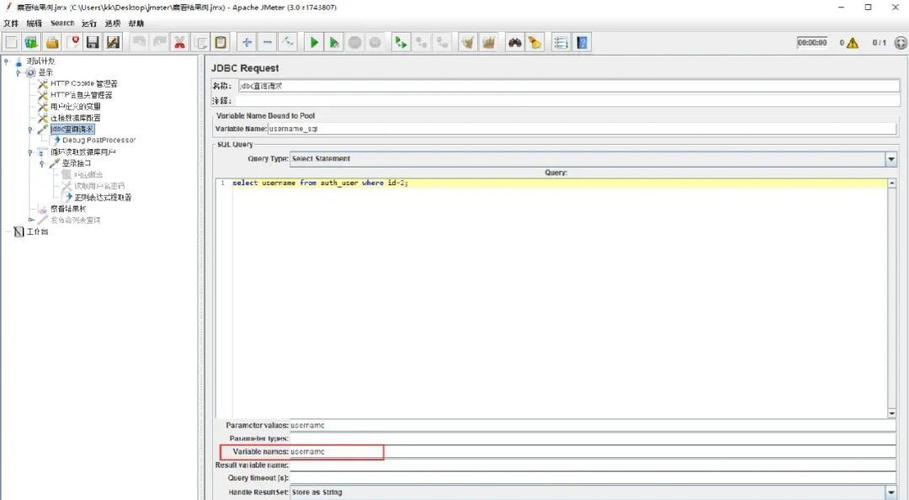Screen dimensions: 909x500
Task: Open the Handle ResultSet dropdown
Action: point(891,492)
